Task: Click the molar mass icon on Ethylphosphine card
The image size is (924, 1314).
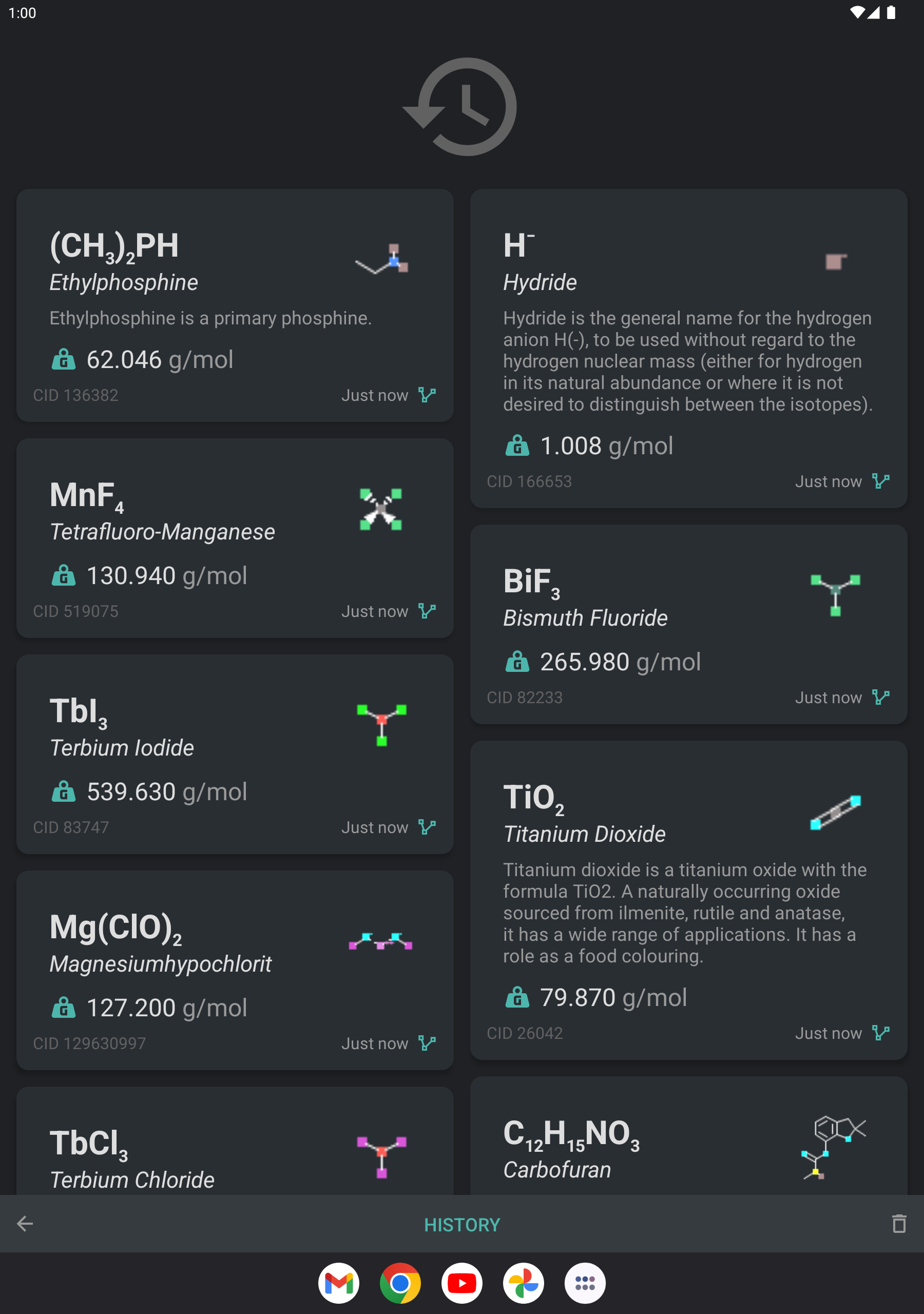Action: pos(63,359)
